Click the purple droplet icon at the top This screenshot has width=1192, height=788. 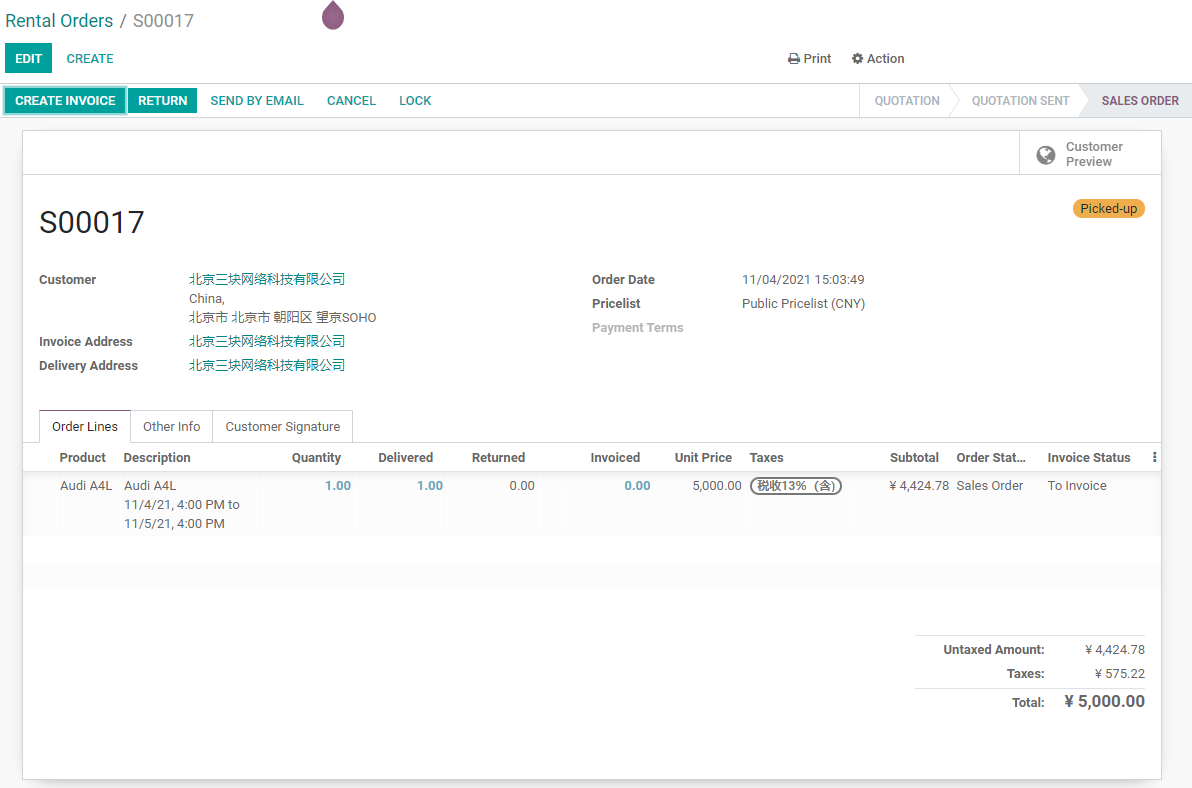click(333, 15)
